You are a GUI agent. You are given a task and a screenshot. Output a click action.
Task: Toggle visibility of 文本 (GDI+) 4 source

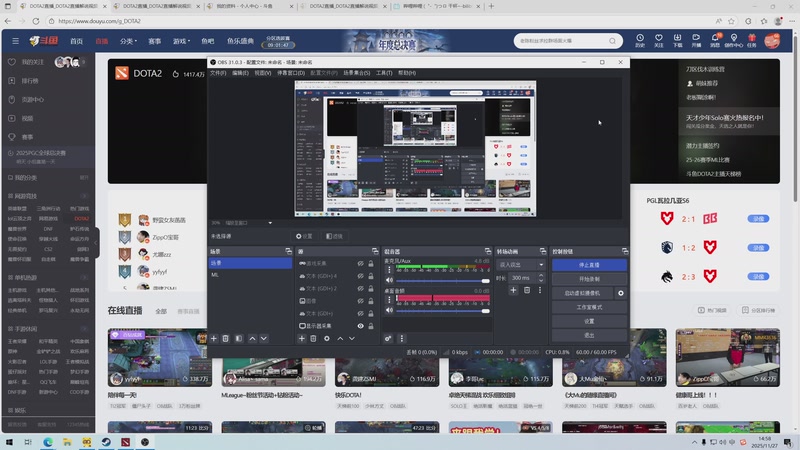(360, 276)
